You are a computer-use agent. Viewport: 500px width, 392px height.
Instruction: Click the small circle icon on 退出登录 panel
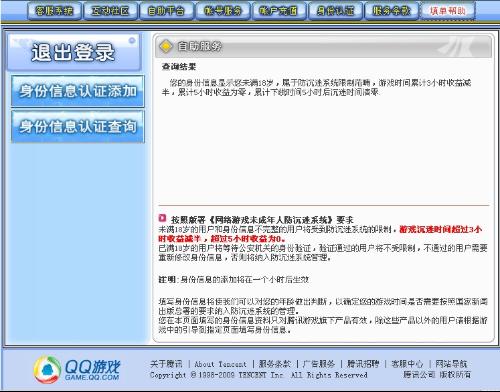(132, 40)
